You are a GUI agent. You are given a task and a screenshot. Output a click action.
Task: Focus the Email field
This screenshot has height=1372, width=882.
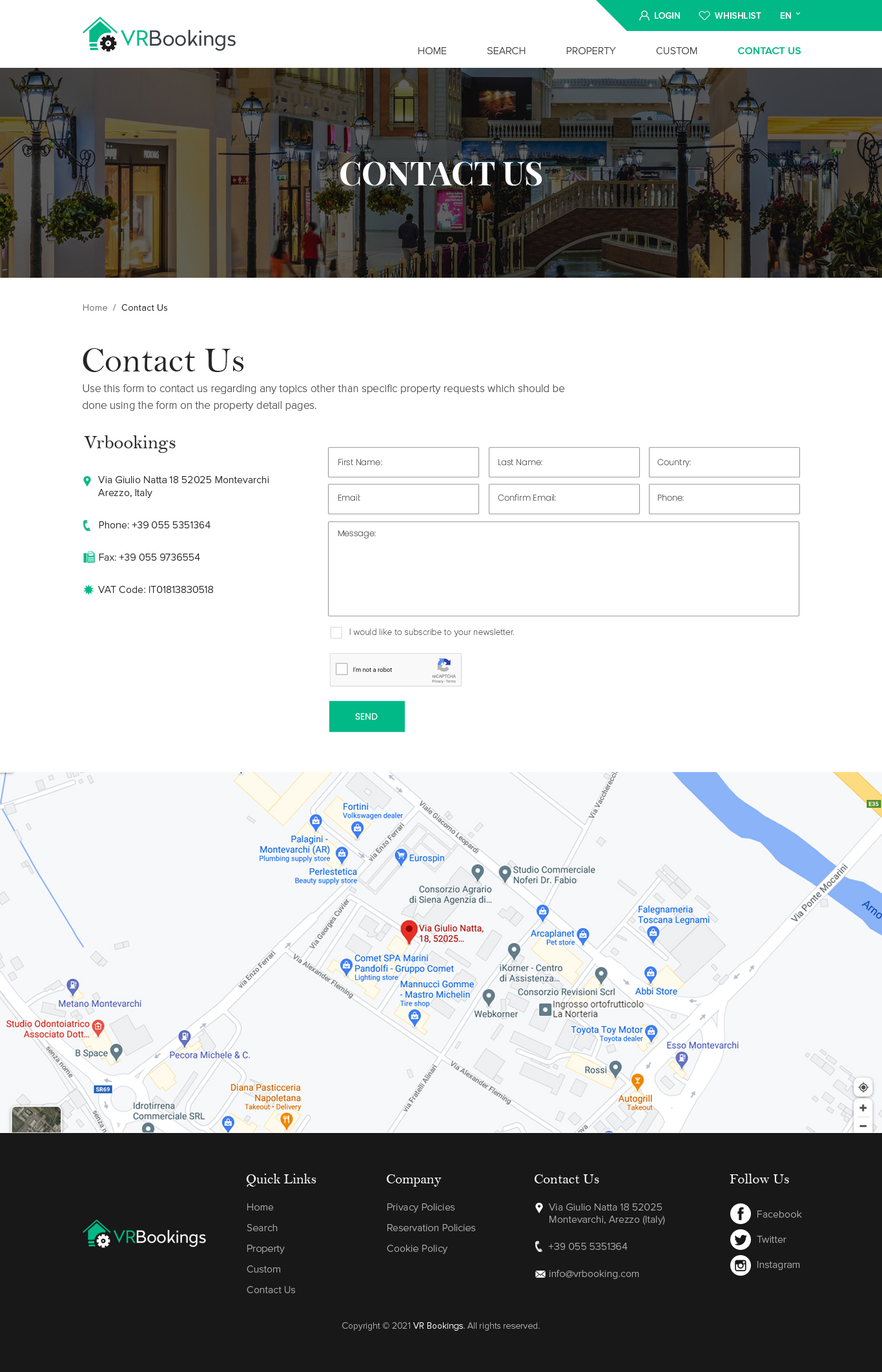click(404, 499)
